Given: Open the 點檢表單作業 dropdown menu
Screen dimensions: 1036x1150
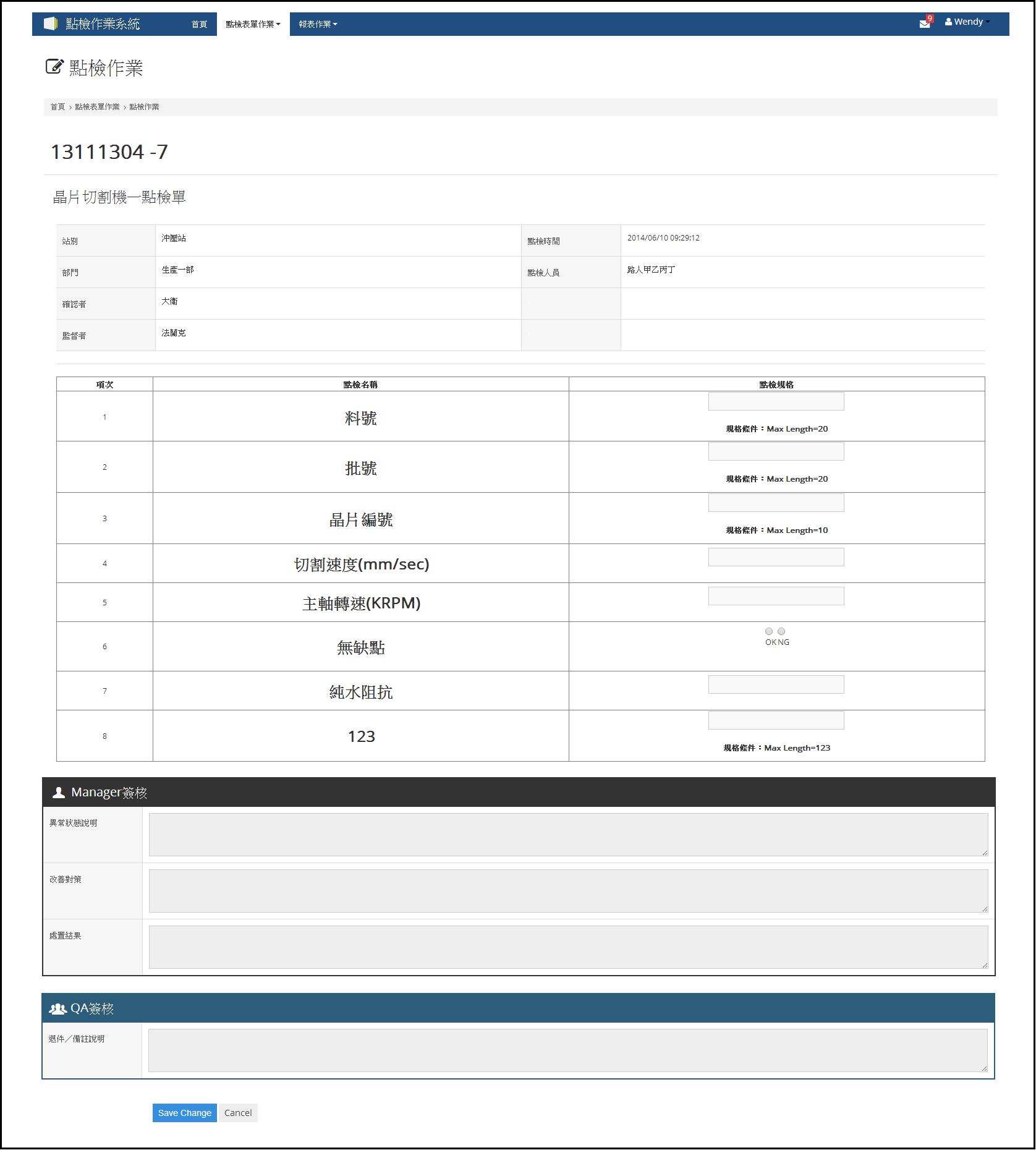Looking at the screenshot, I should coord(252,24).
